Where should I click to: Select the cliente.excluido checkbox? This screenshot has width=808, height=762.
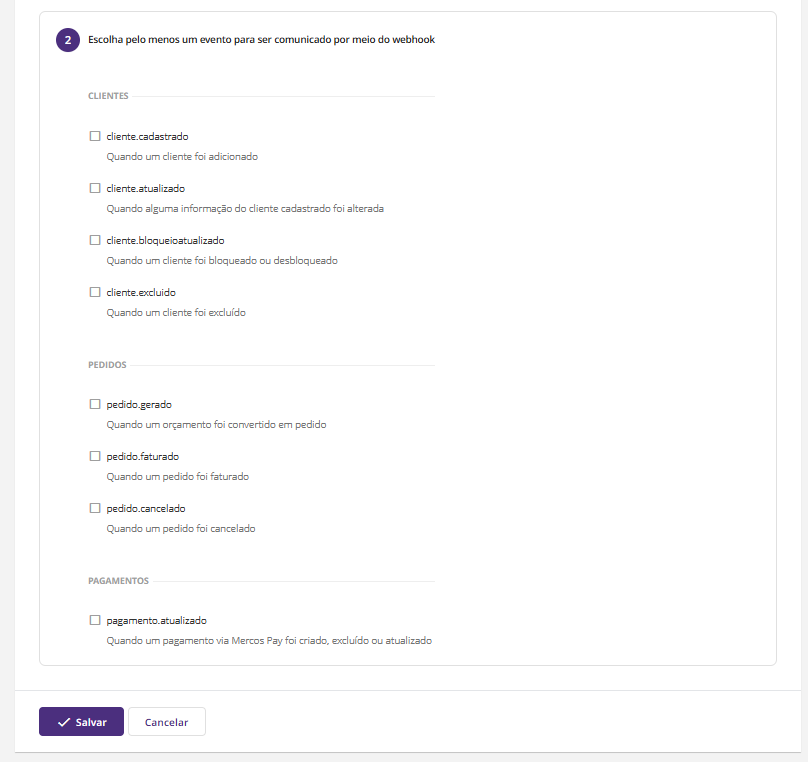(x=95, y=292)
